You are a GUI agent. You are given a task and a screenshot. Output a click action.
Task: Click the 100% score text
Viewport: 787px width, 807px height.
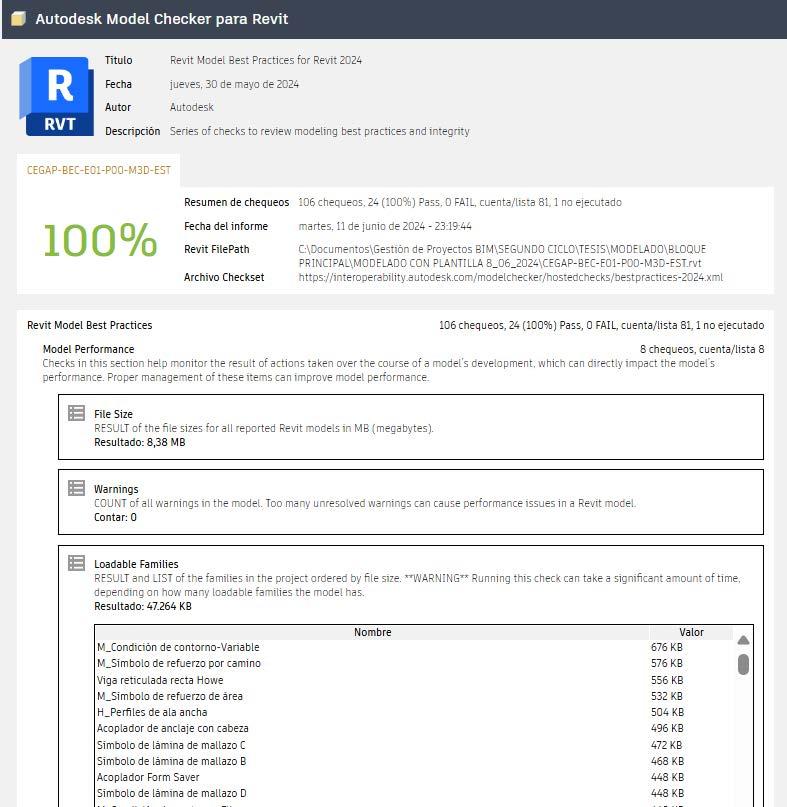pyautogui.click(x=100, y=240)
